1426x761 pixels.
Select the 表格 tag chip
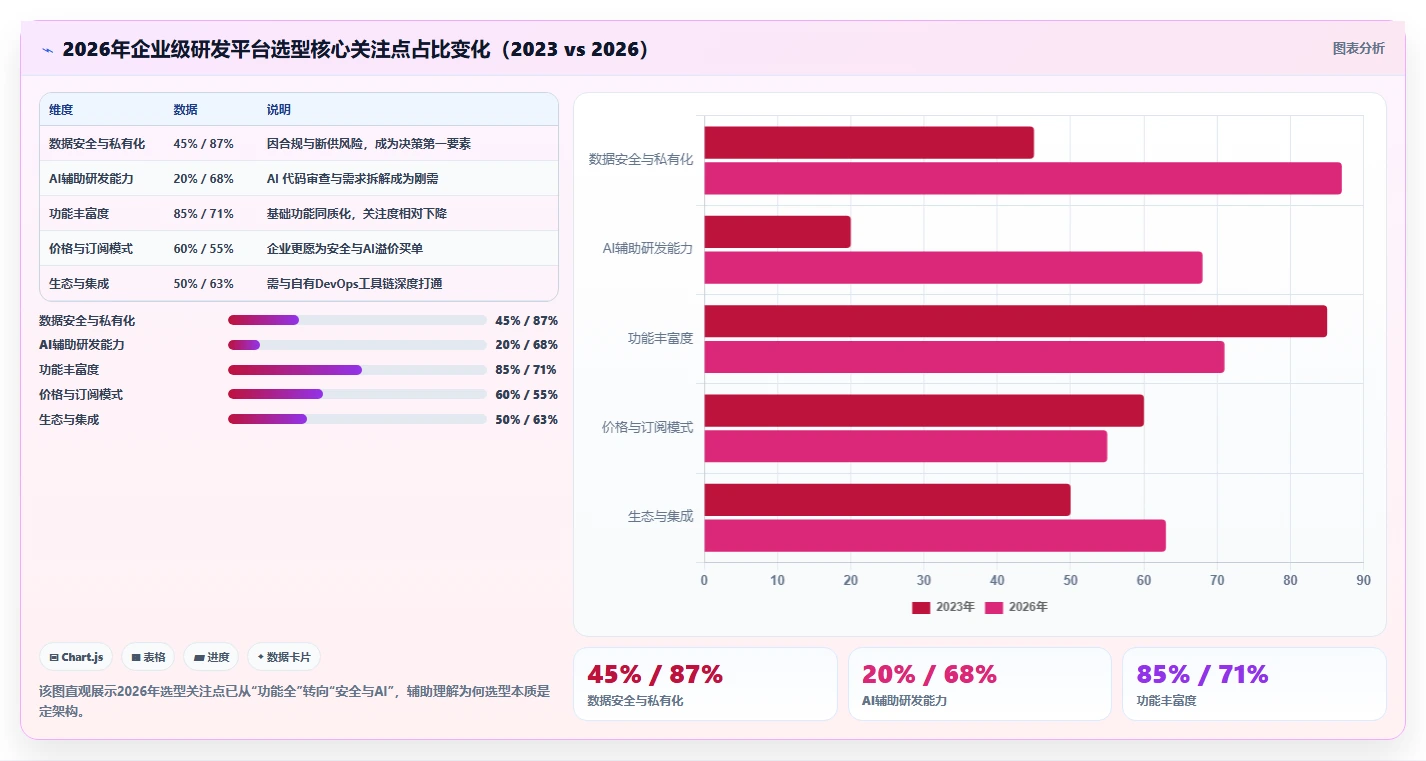(148, 657)
